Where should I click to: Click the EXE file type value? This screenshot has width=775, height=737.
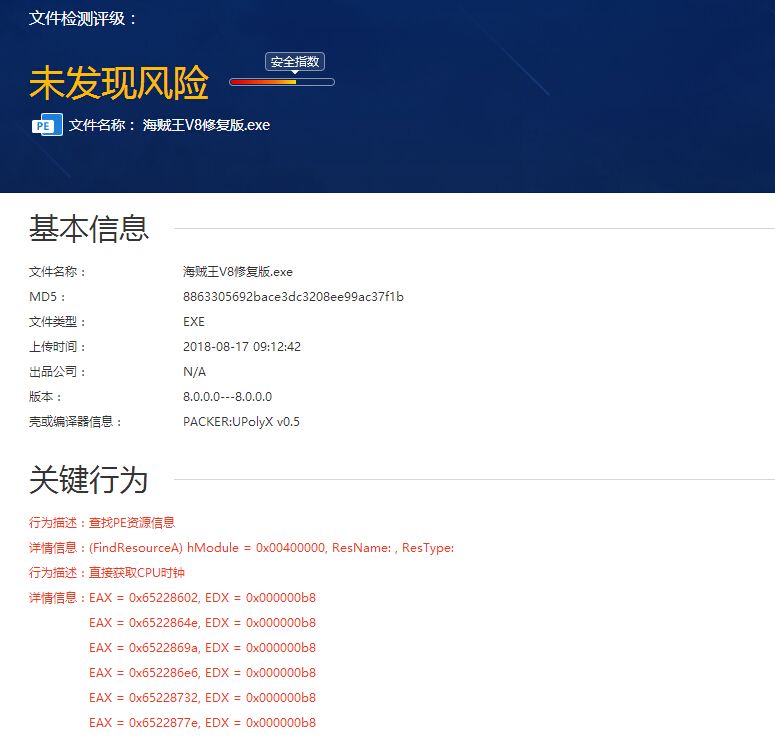click(194, 322)
